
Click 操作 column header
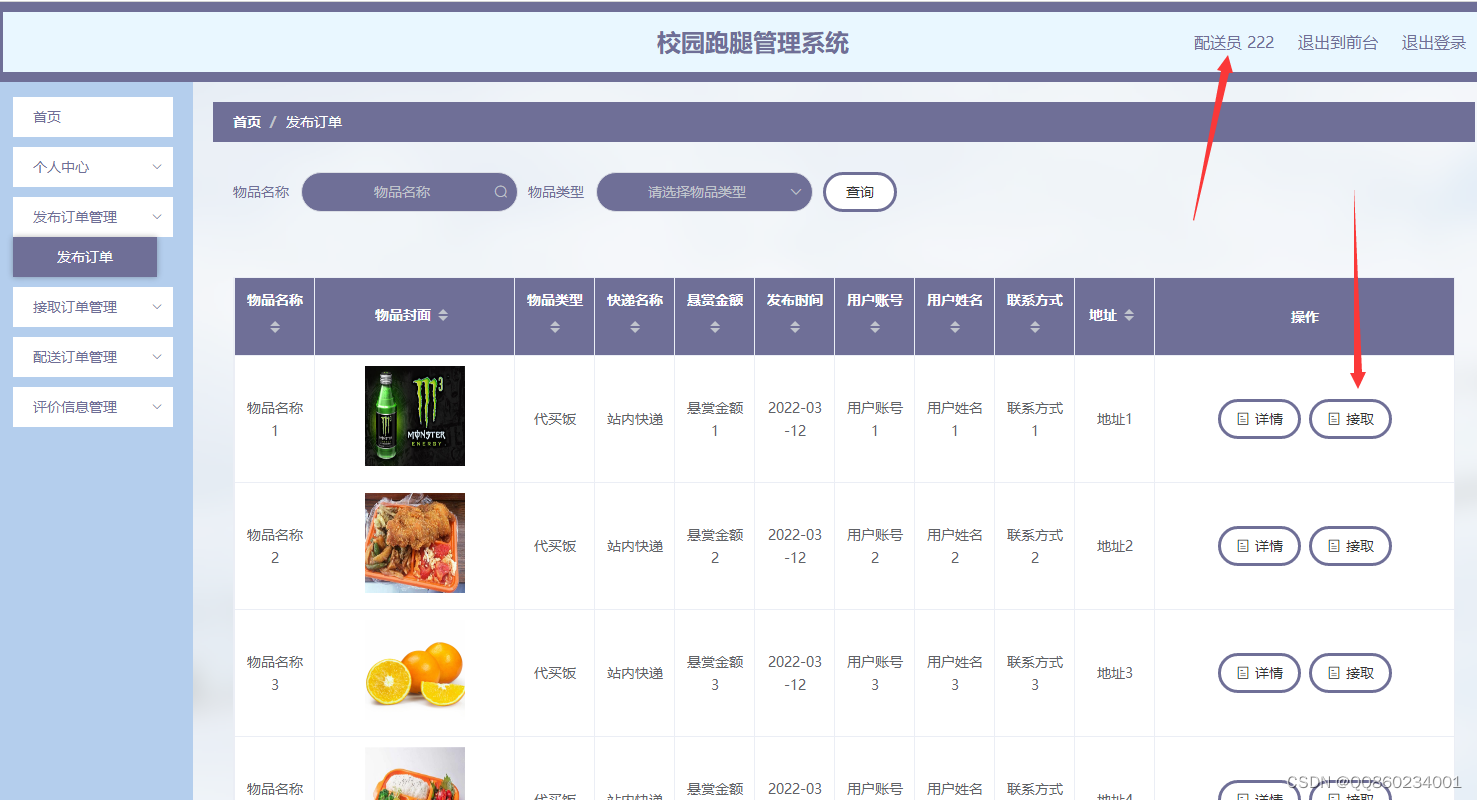(x=1305, y=317)
